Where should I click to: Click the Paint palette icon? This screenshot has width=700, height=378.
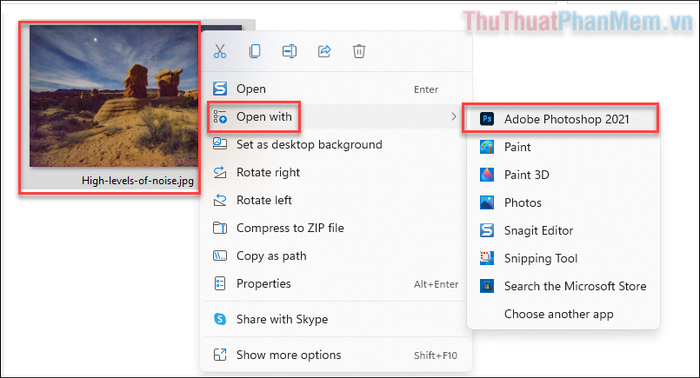pyautogui.click(x=487, y=146)
